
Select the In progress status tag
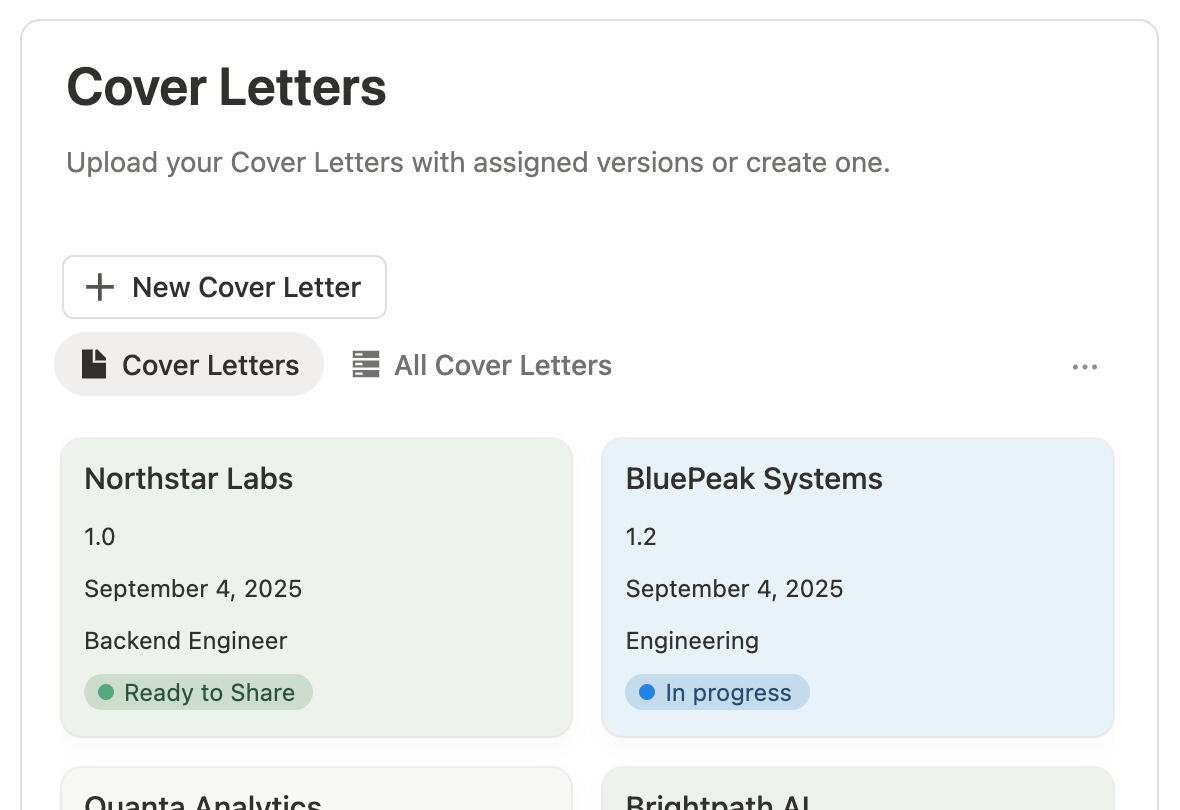(717, 692)
